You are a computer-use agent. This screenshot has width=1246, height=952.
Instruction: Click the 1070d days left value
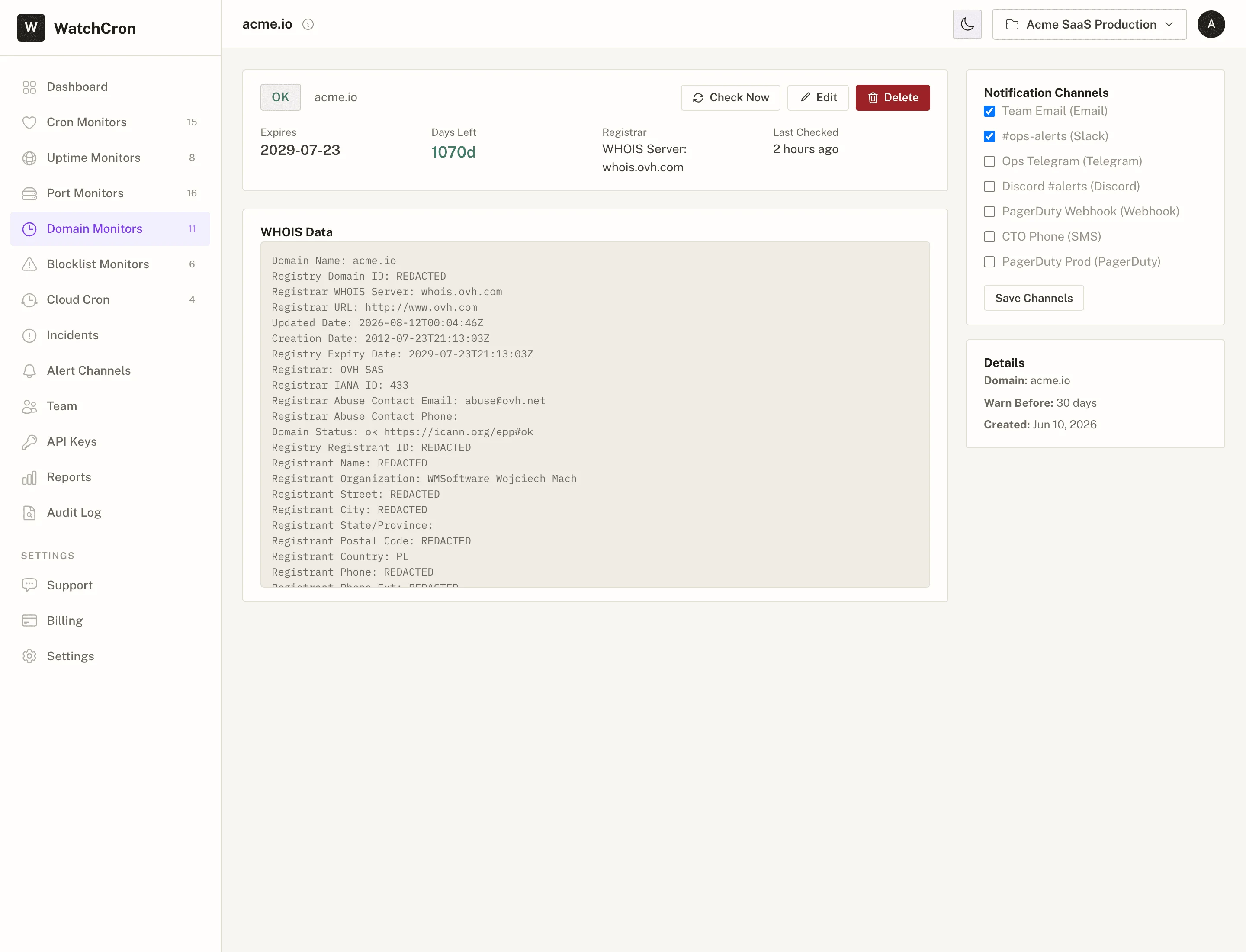(453, 152)
